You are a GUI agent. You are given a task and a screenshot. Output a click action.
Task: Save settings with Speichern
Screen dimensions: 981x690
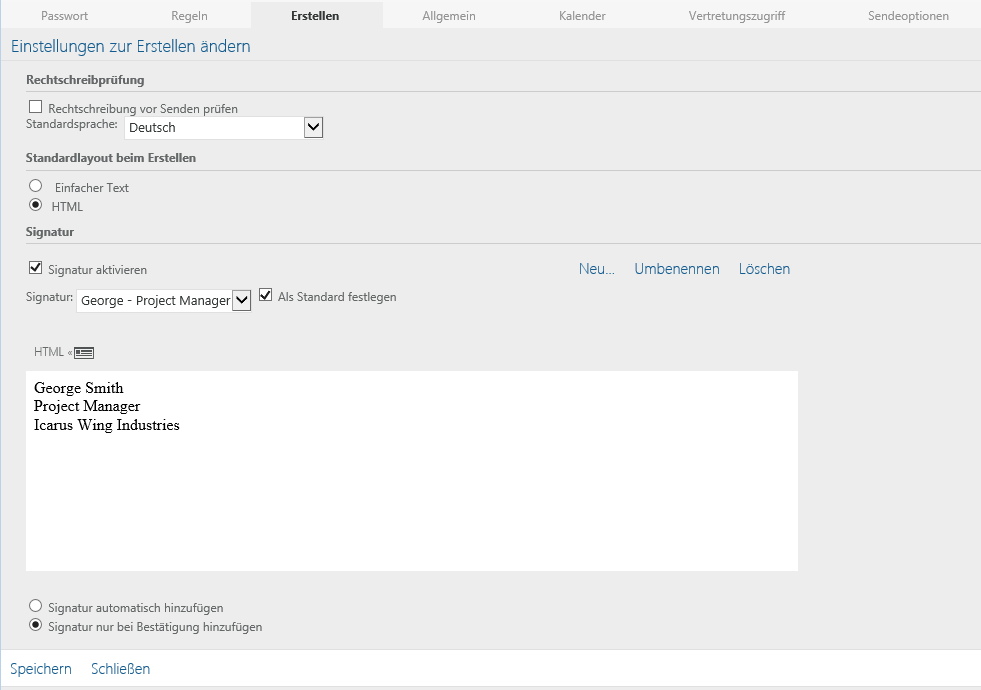41,669
